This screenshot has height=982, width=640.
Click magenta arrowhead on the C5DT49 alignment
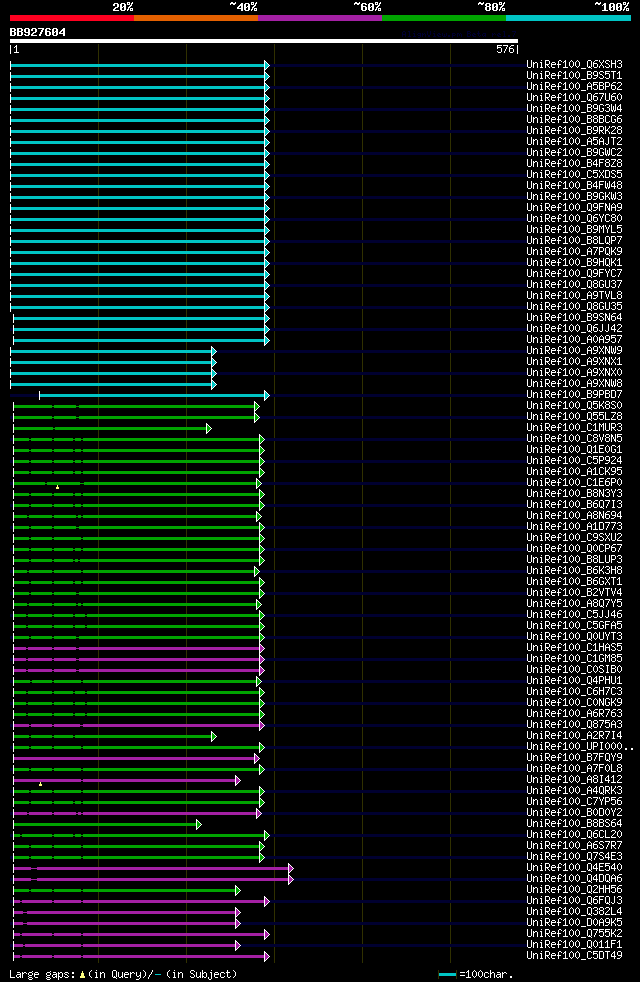click(x=267, y=956)
